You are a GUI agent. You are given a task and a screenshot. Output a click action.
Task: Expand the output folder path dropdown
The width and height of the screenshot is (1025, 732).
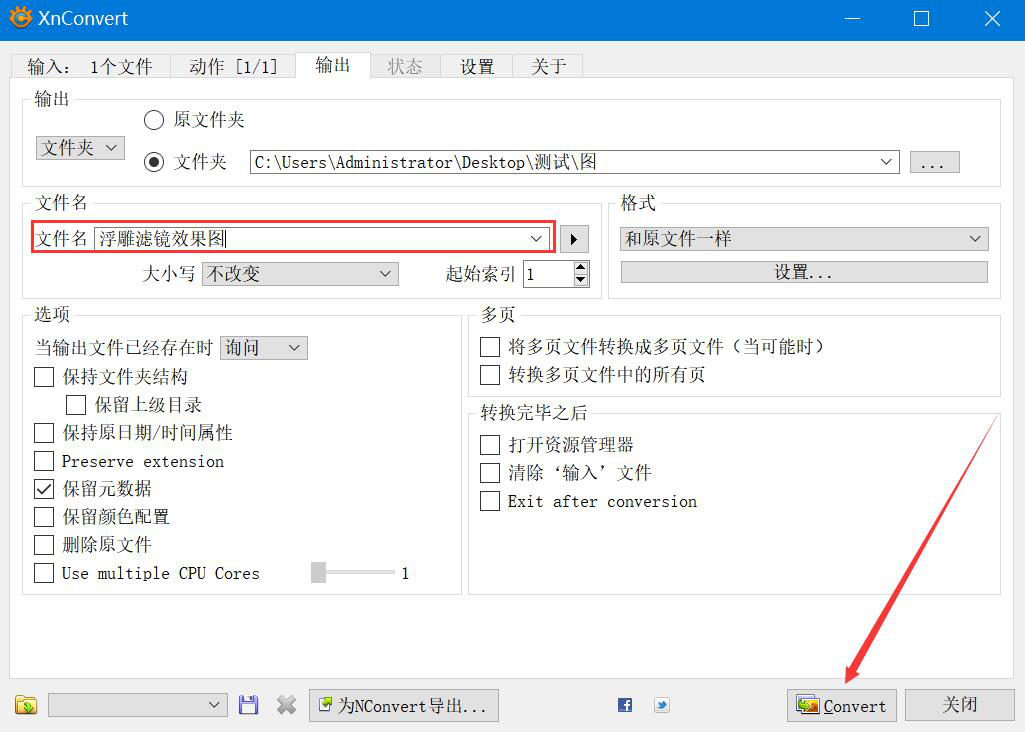886,162
